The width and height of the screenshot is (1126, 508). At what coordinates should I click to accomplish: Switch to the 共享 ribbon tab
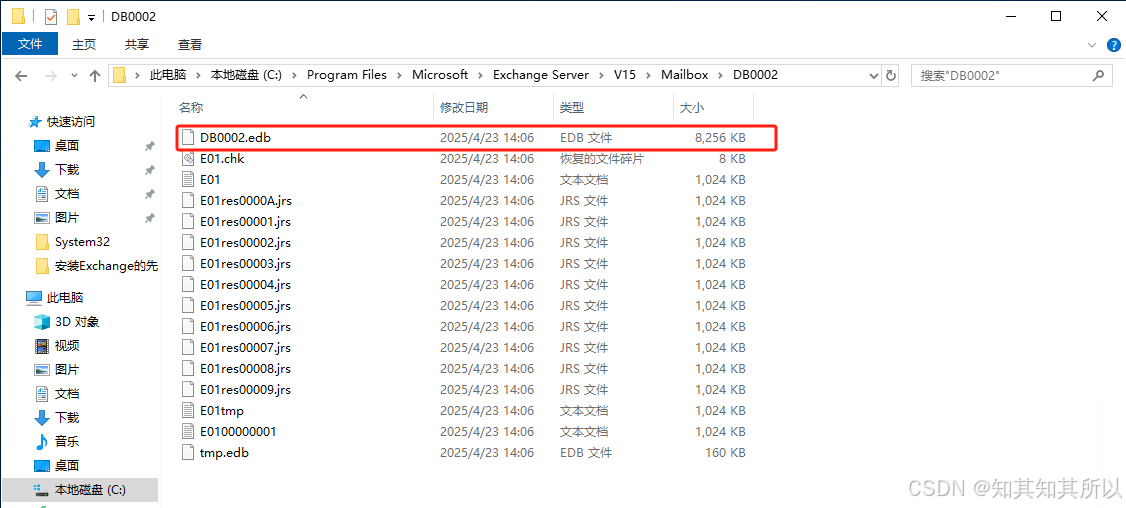136,44
